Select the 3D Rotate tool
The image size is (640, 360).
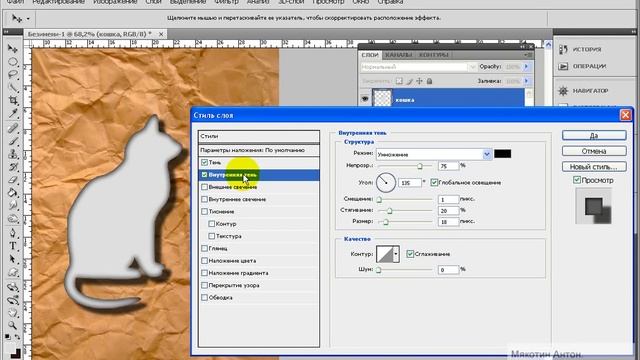coord(13,287)
